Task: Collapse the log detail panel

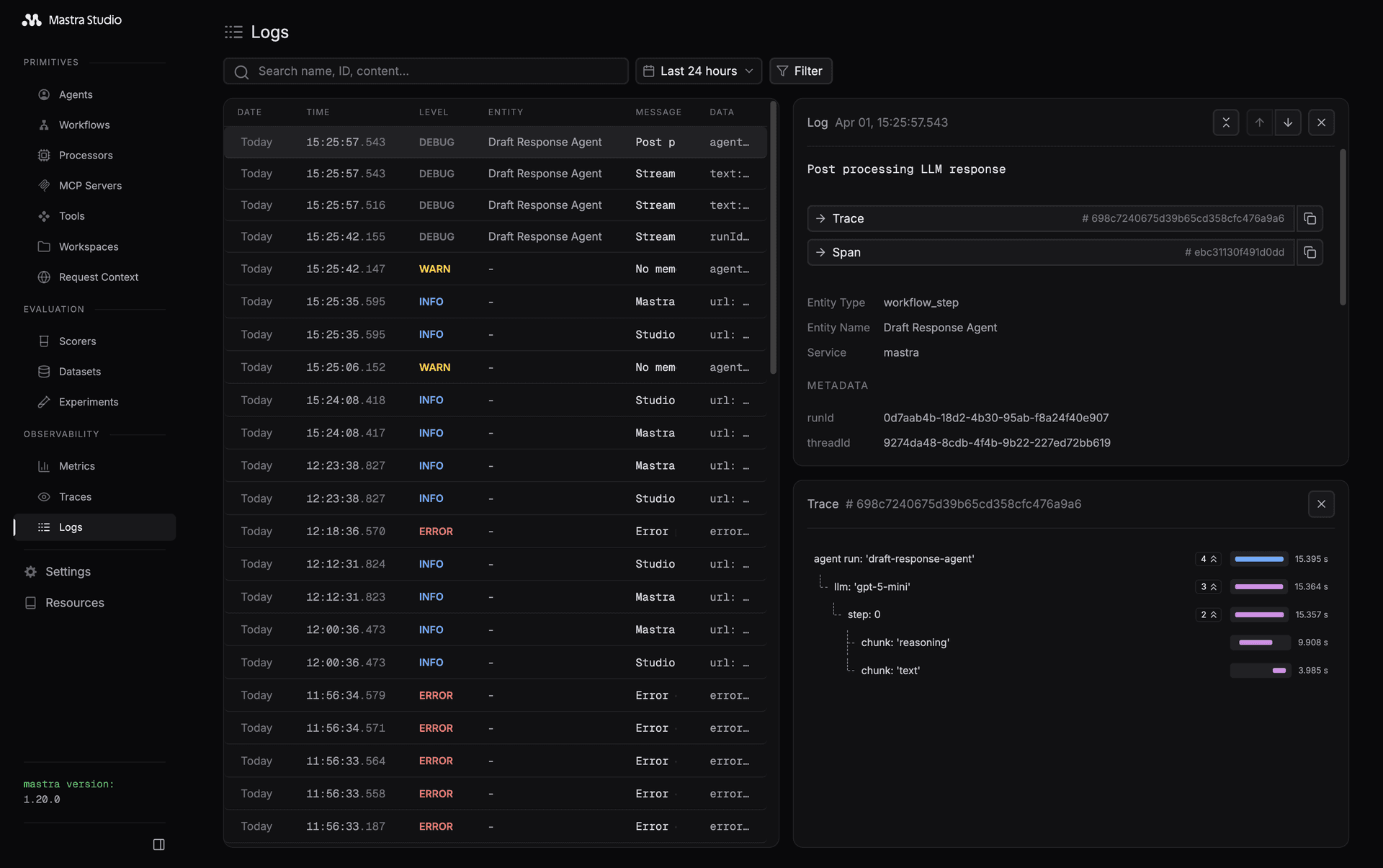Action: click(1226, 122)
